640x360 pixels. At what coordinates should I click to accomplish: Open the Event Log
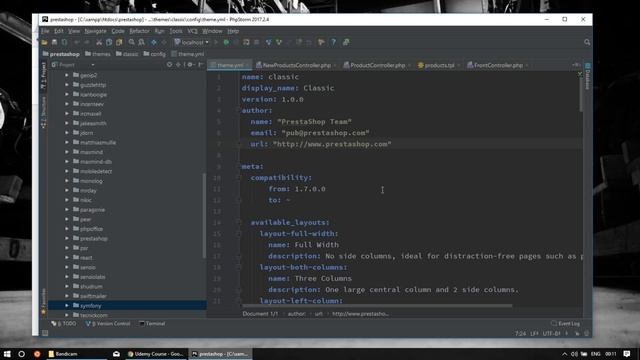pyautogui.click(x=565, y=323)
